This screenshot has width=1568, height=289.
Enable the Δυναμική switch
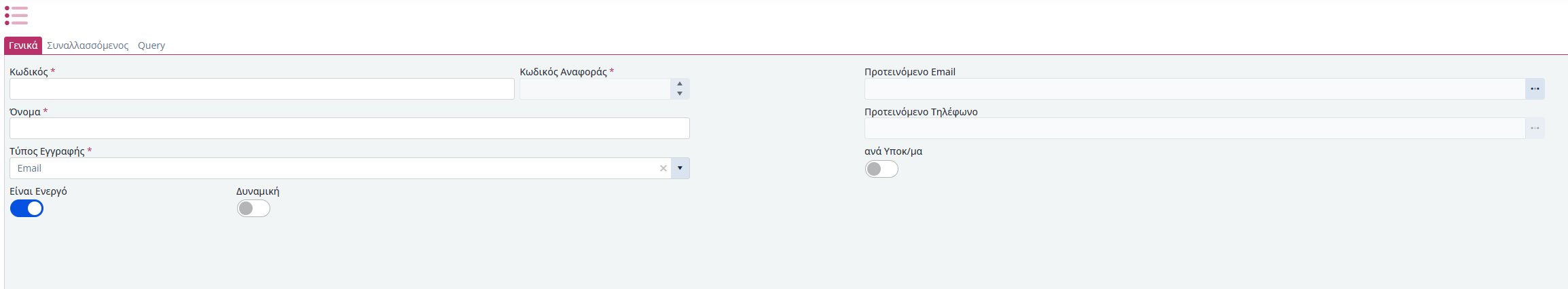tap(253, 208)
